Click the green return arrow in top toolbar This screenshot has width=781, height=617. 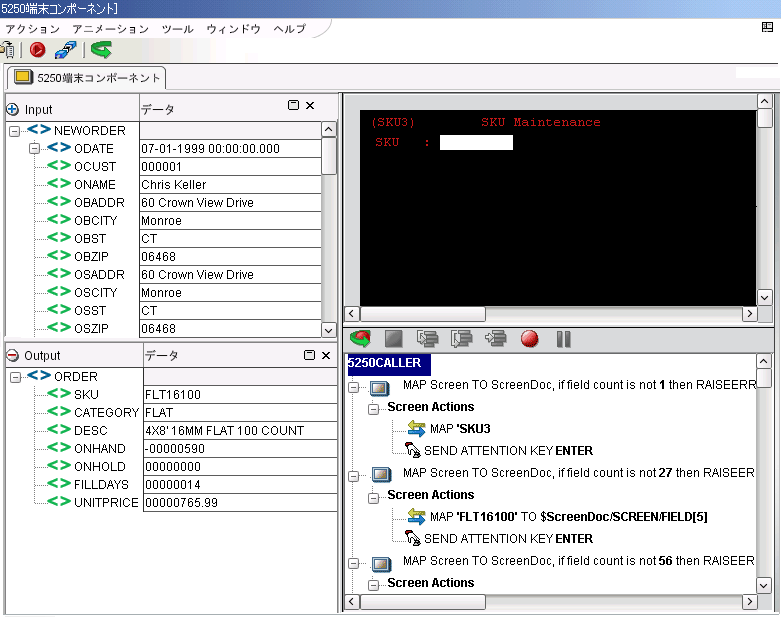(101, 49)
